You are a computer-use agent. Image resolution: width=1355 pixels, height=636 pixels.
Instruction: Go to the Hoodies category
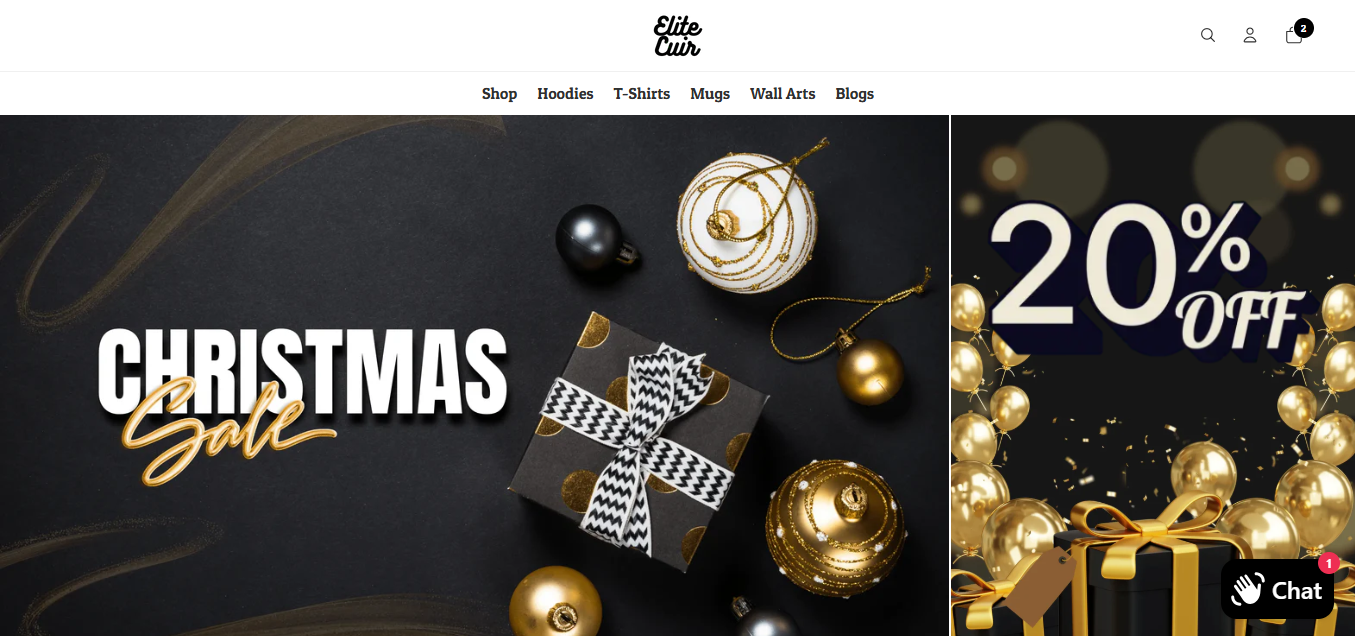click(565, 93)
